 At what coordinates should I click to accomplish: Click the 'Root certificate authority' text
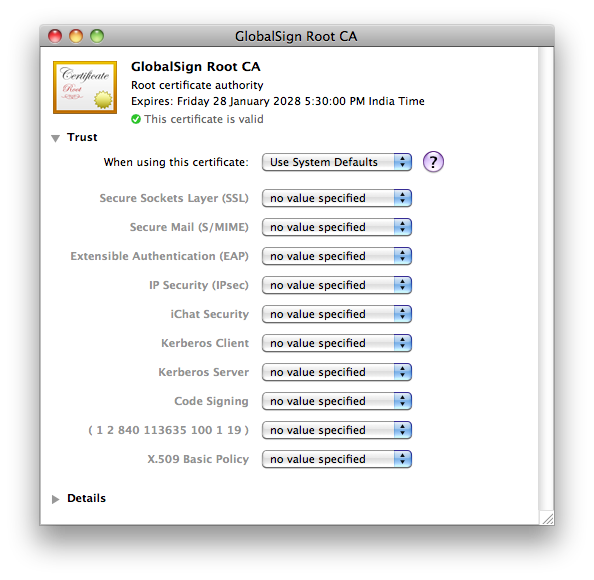tap(197, 85)
